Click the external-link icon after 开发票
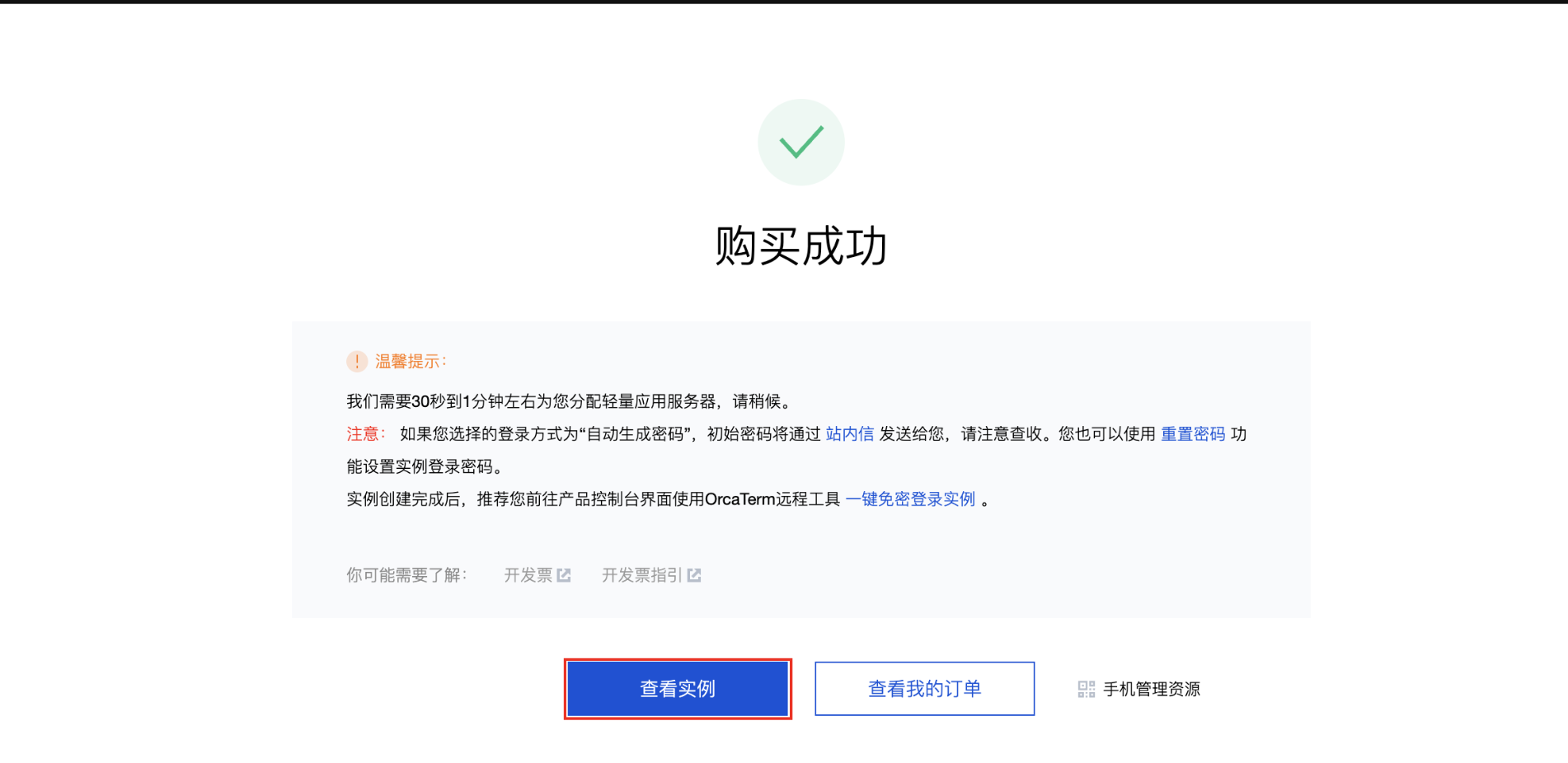The height and width of the screenshot is (763, 1568). coord(564,575)
